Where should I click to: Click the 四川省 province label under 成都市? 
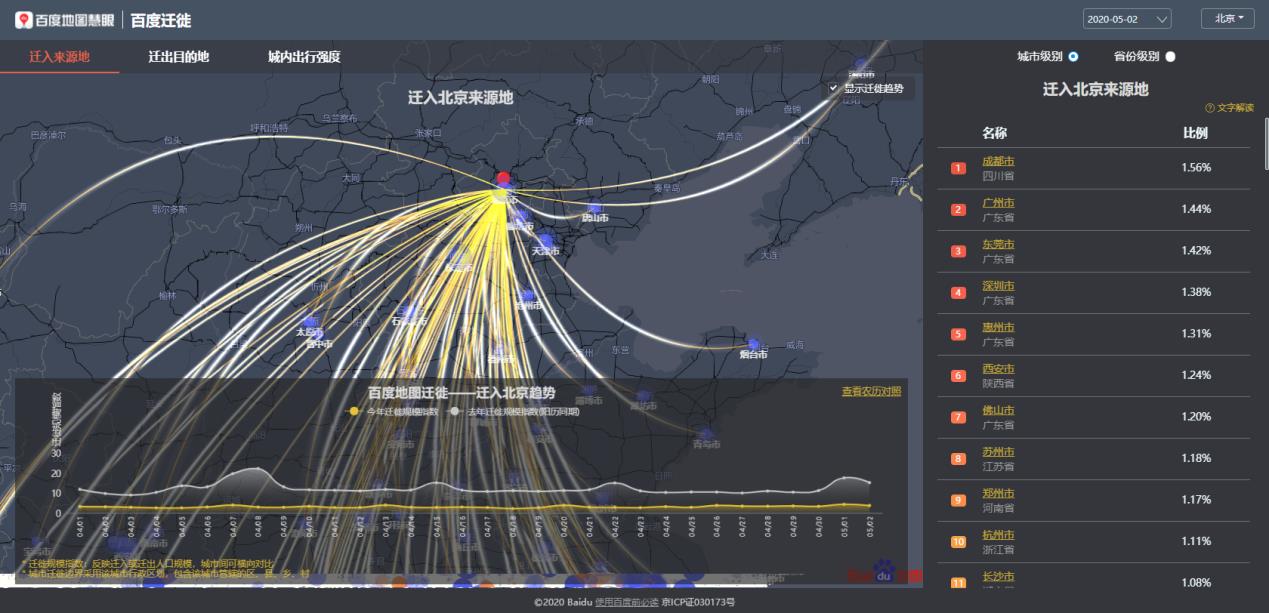tap(998, 175)
